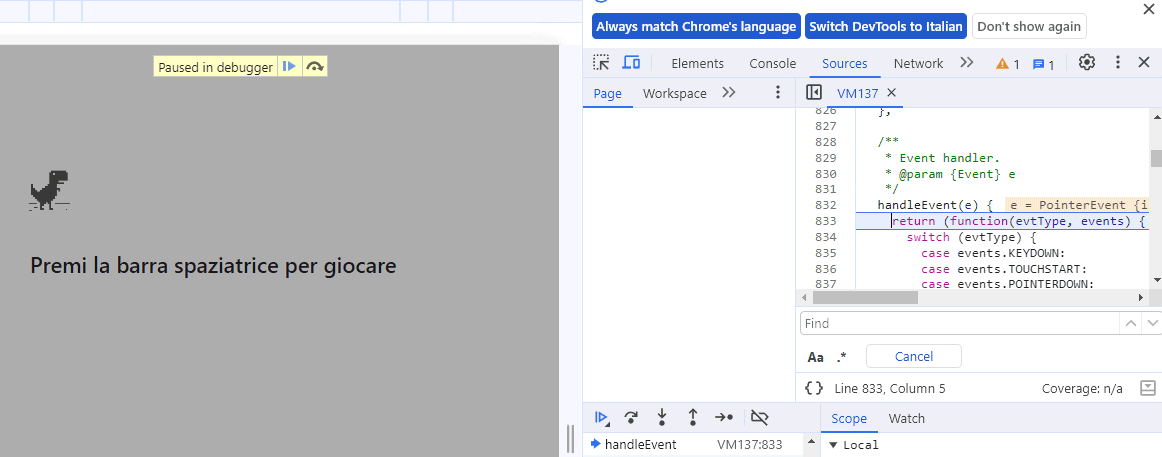The height and width of the screenshot is (457, 1162).
Task: Click 'Premi la barra spaziatrice per giocare' text
Action: [213, 265]
